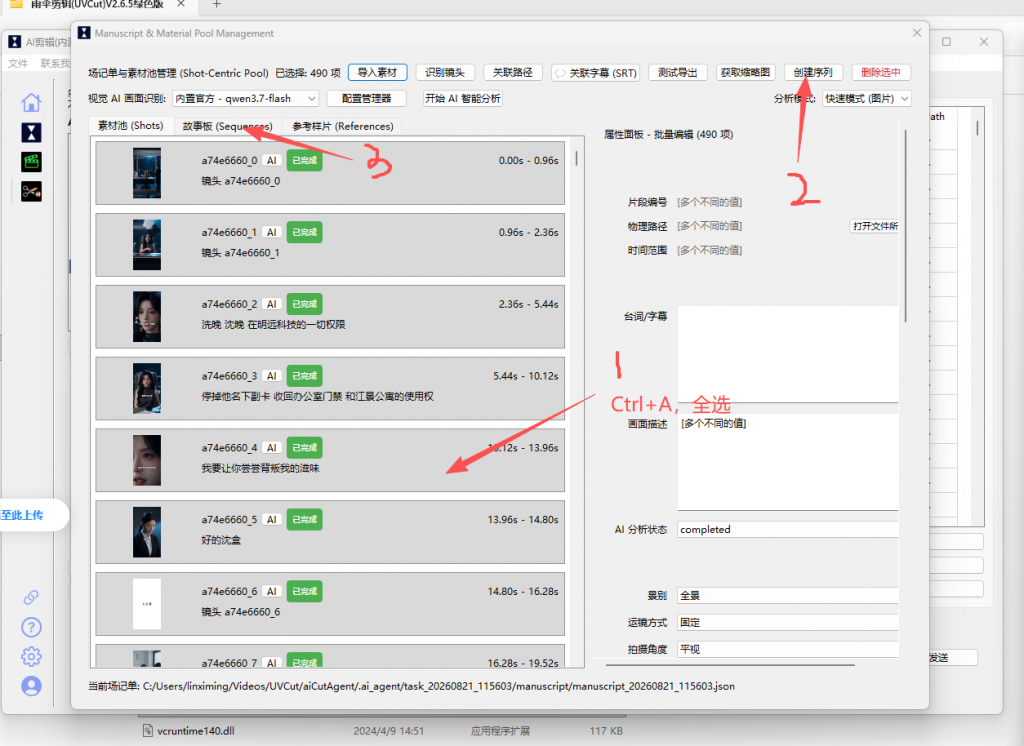The width and height of the screenshot is (1024, 746).
Task: Click the 景别 input field
Action: (x=788, y=595)
